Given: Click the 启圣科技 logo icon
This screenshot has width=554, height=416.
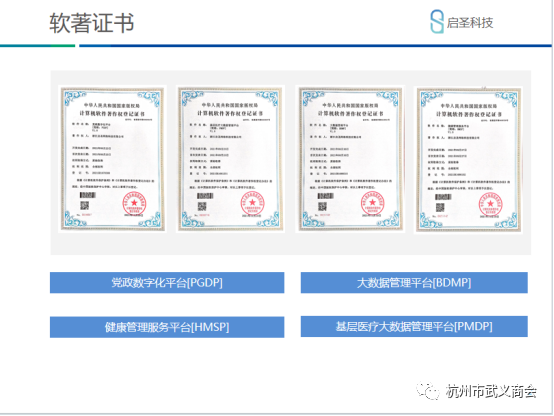Looking at the screenshot, I should point(437,22).
